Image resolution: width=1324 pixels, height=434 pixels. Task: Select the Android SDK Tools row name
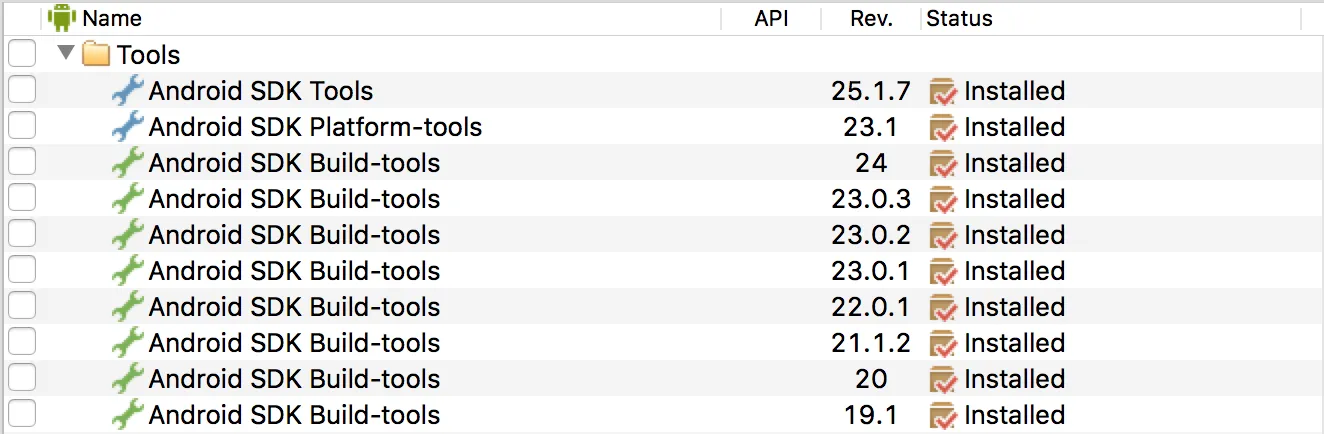coord(261,91)
